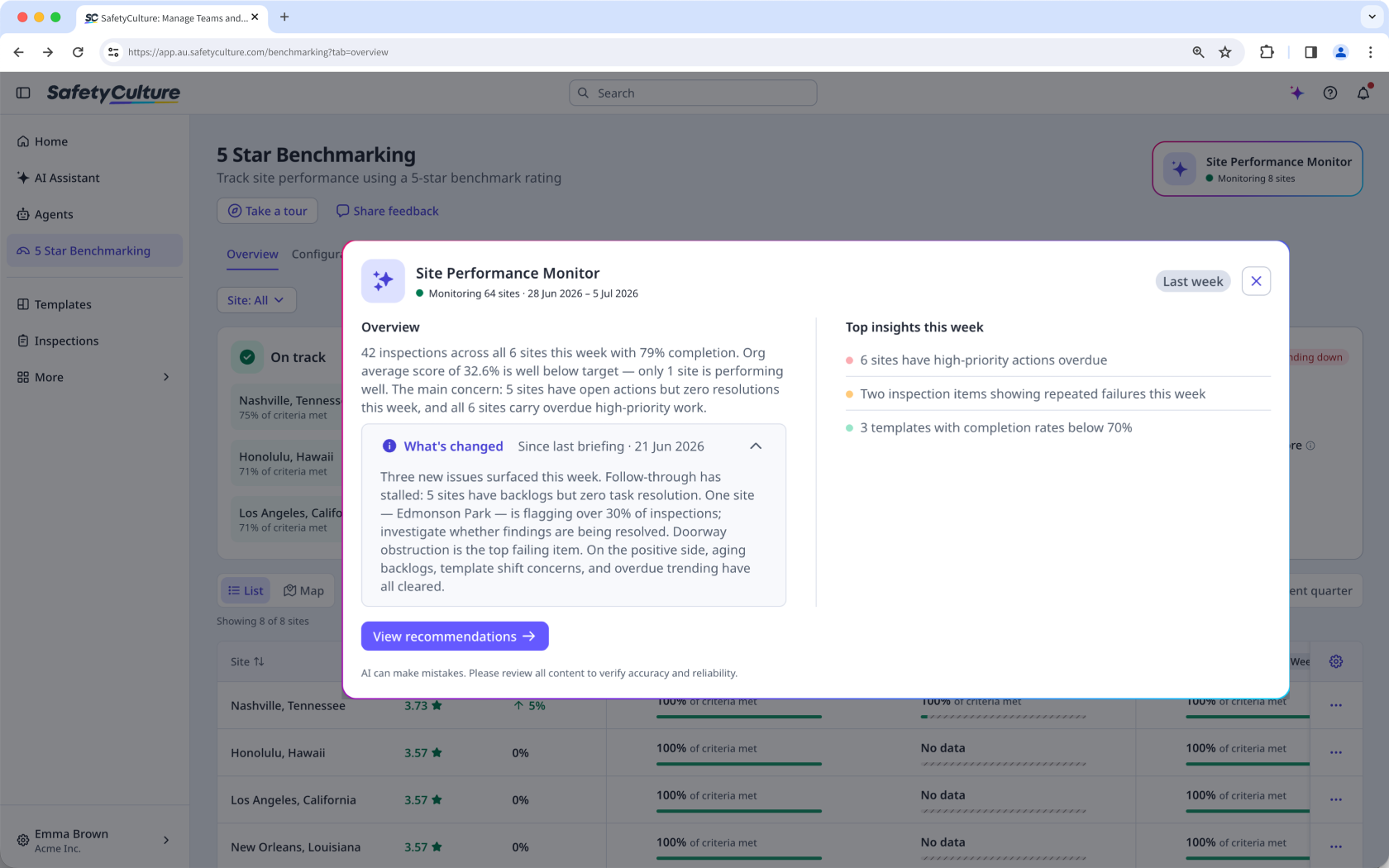
Task: Click Share feedback link
Action: (387, 211)
